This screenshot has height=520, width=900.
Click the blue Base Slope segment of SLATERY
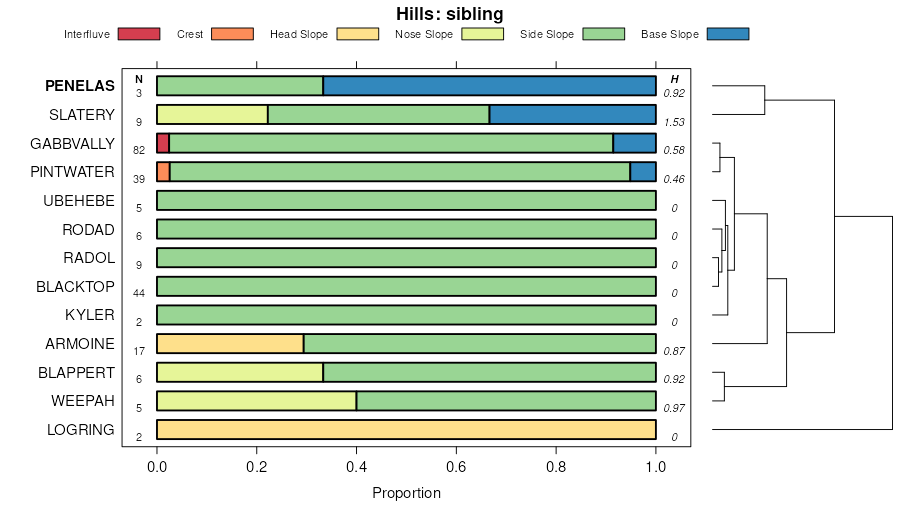coord(572,114)
